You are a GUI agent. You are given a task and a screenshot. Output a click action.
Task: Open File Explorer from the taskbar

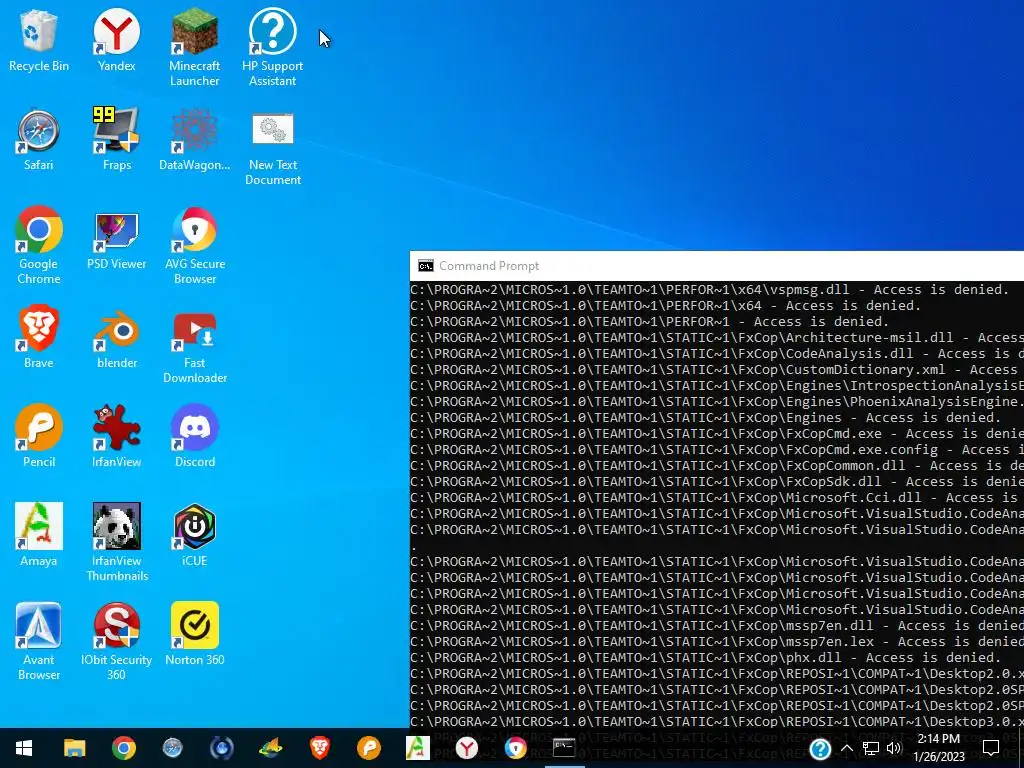[x=74, y=748]
